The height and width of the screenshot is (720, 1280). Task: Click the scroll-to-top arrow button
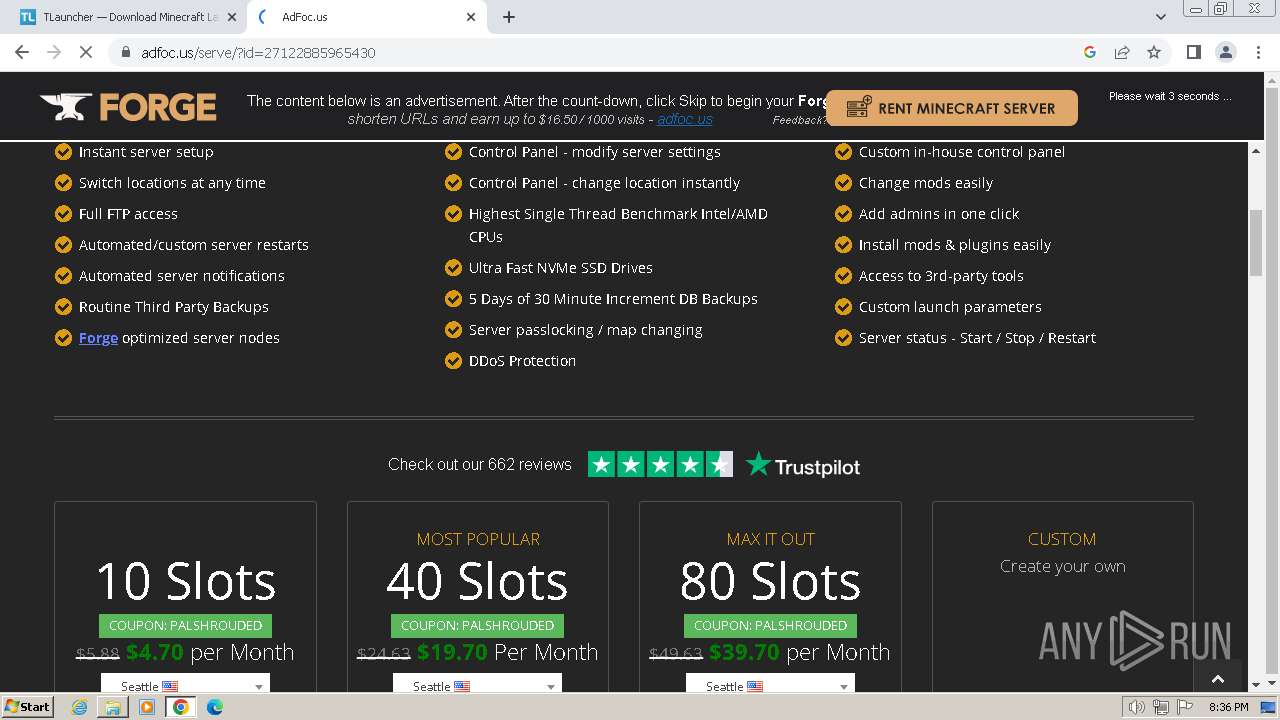1217,679
